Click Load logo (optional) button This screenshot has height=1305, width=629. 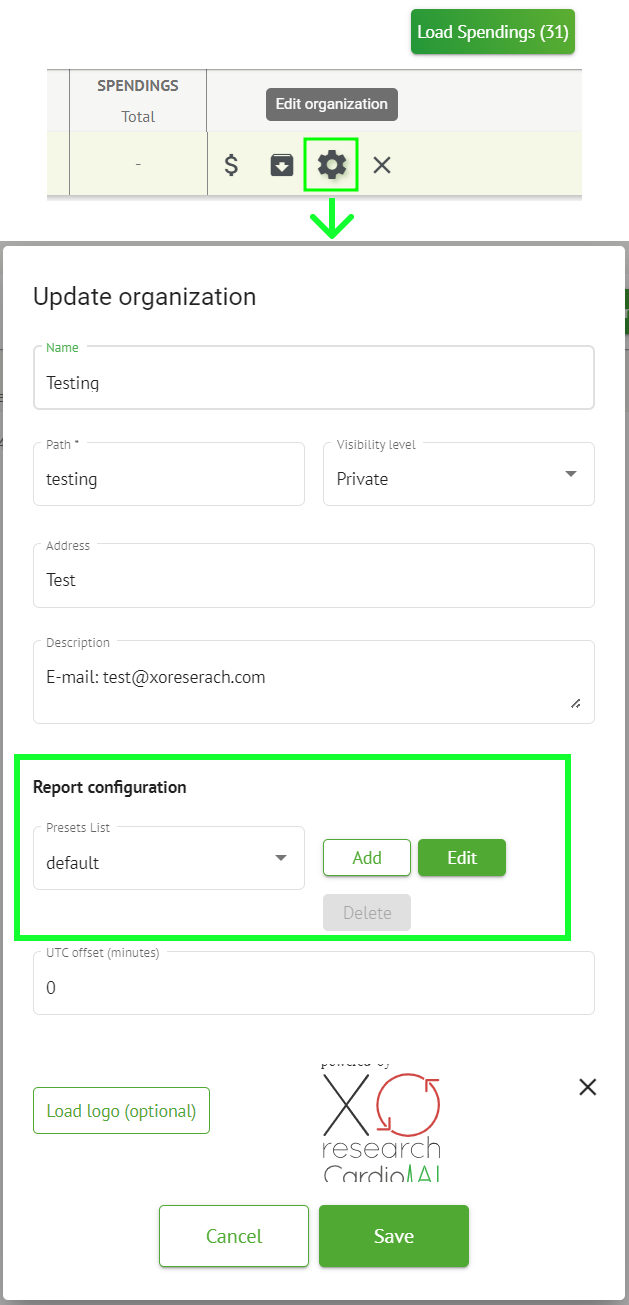click(x=121, y=1111)
